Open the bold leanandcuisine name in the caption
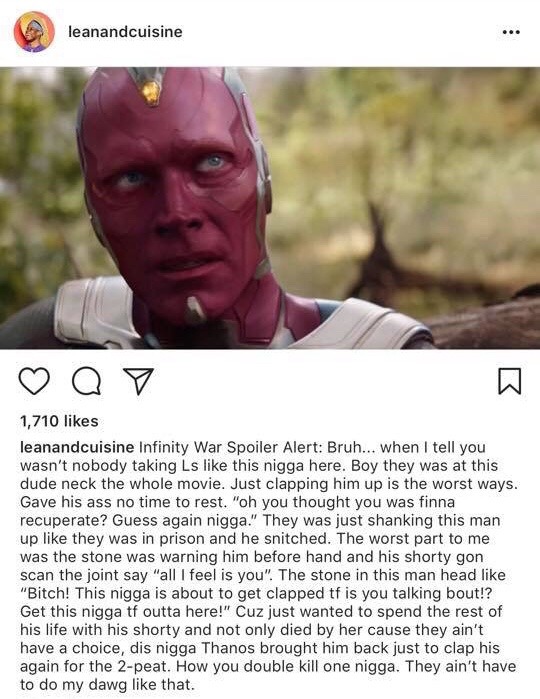Image resolution: width=540 pixels, height=699 pixels. (x=77, y=447)
